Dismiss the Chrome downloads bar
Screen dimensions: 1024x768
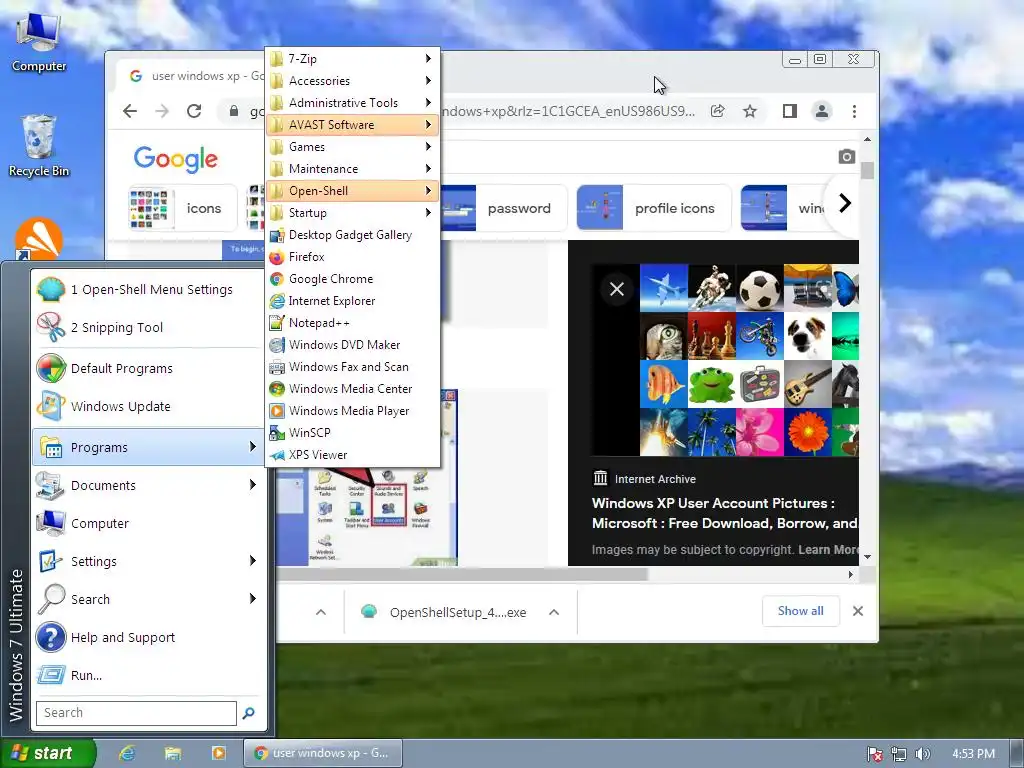click(858, 611)
